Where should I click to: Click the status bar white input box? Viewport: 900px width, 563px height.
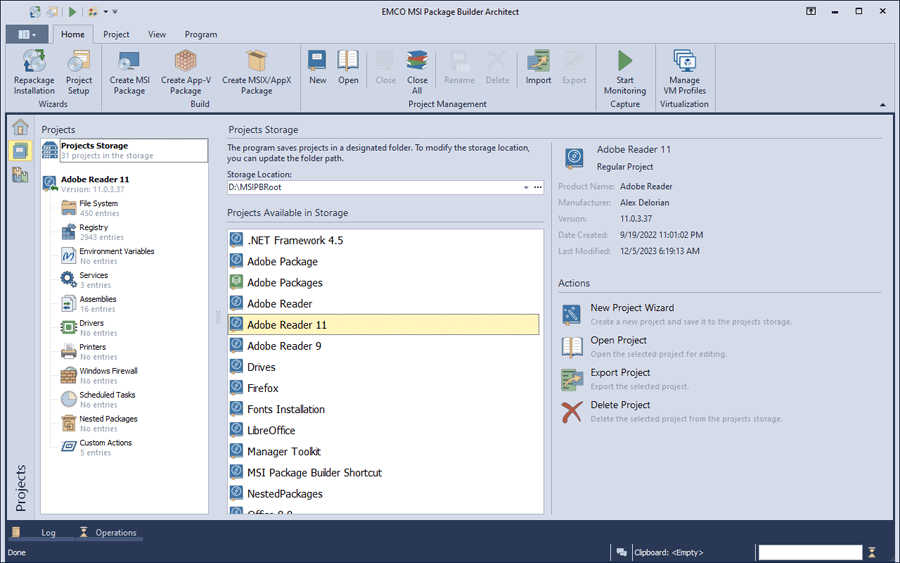click(x=810, y=552)
